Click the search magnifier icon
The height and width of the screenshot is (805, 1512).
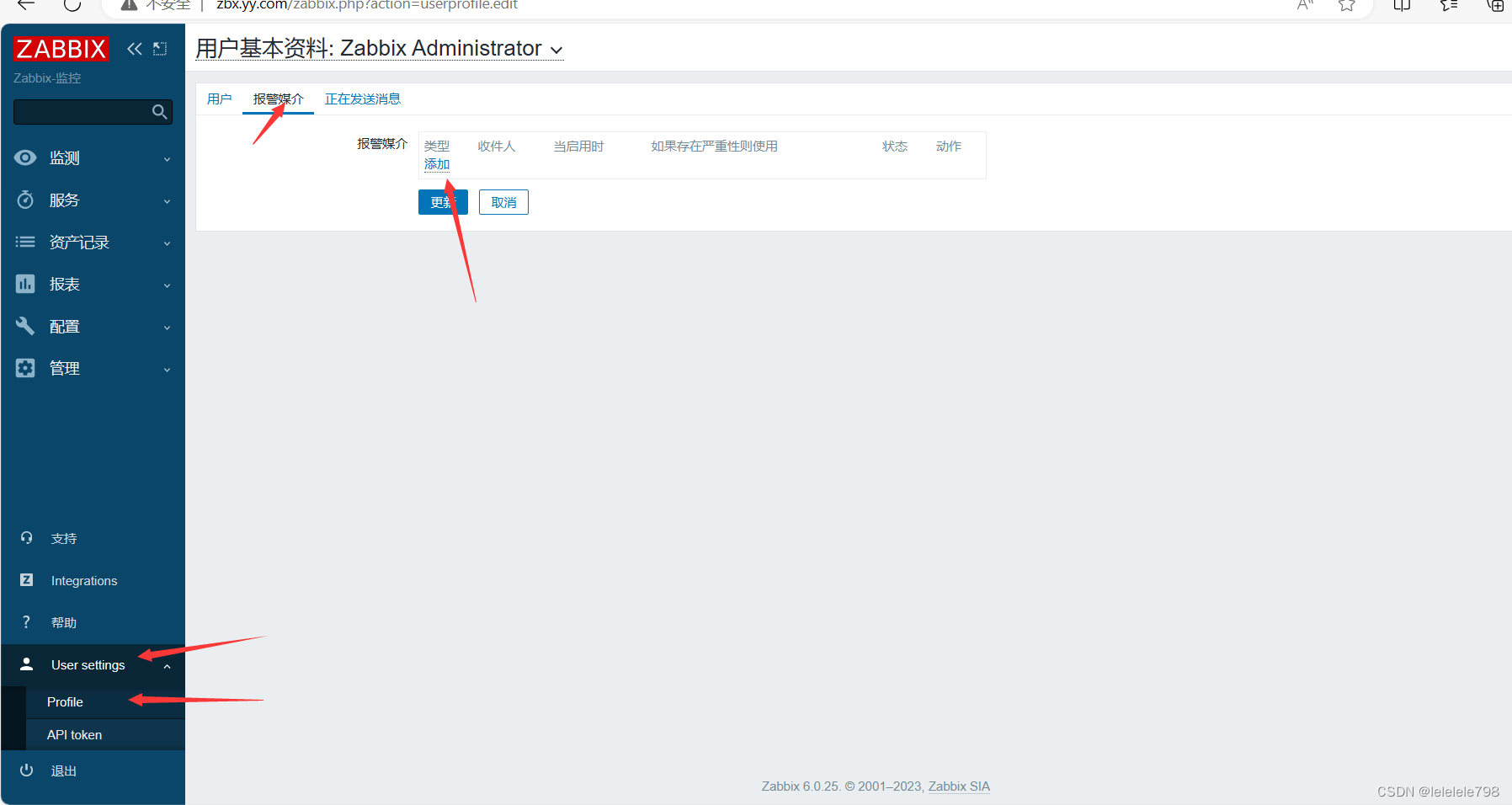tap(159, 112)
